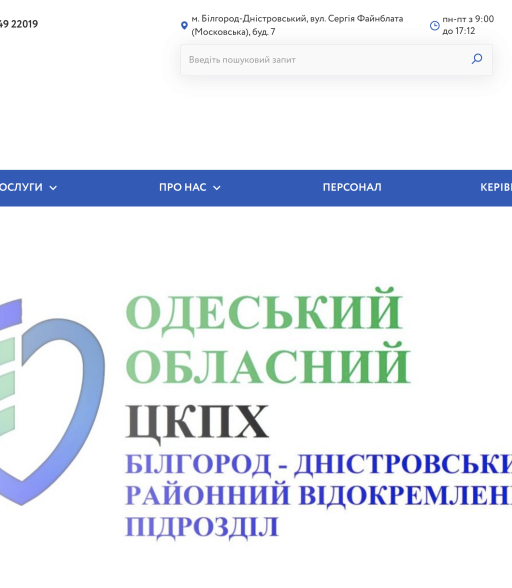Click the Білгород-Дністровський street address text
The height and width of the screenshot is (588, 512).
pos(297,25)
